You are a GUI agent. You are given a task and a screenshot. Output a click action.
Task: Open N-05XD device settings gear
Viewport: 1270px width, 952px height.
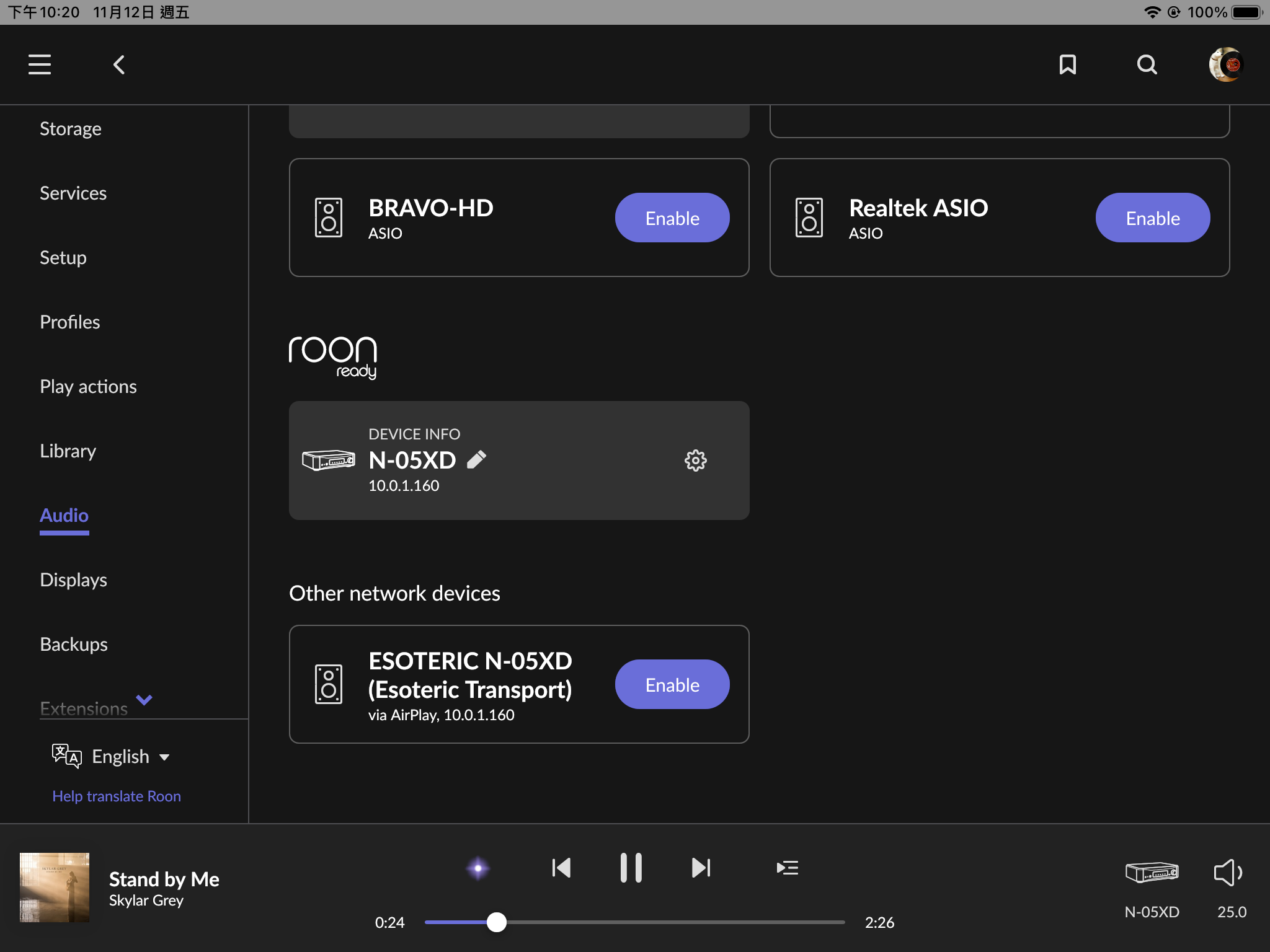(x=695, y=461)
